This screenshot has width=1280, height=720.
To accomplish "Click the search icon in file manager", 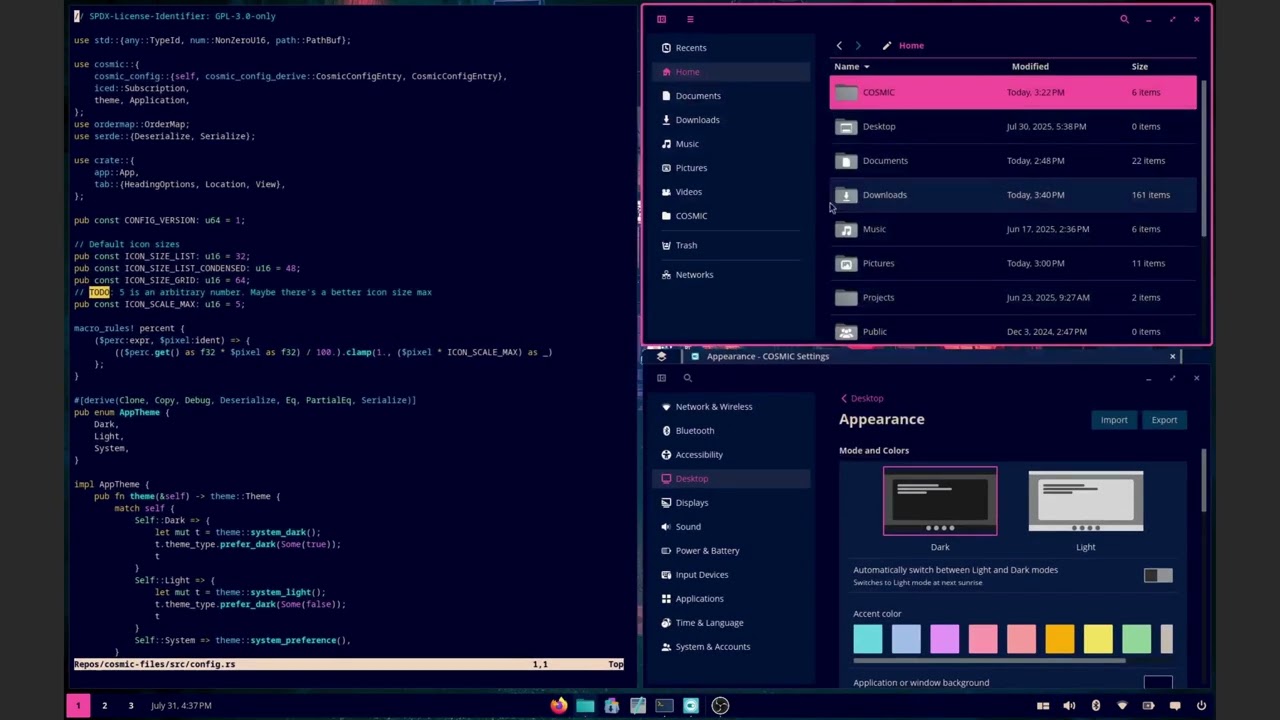I will pyautogui.click(x=1124, y=19).
